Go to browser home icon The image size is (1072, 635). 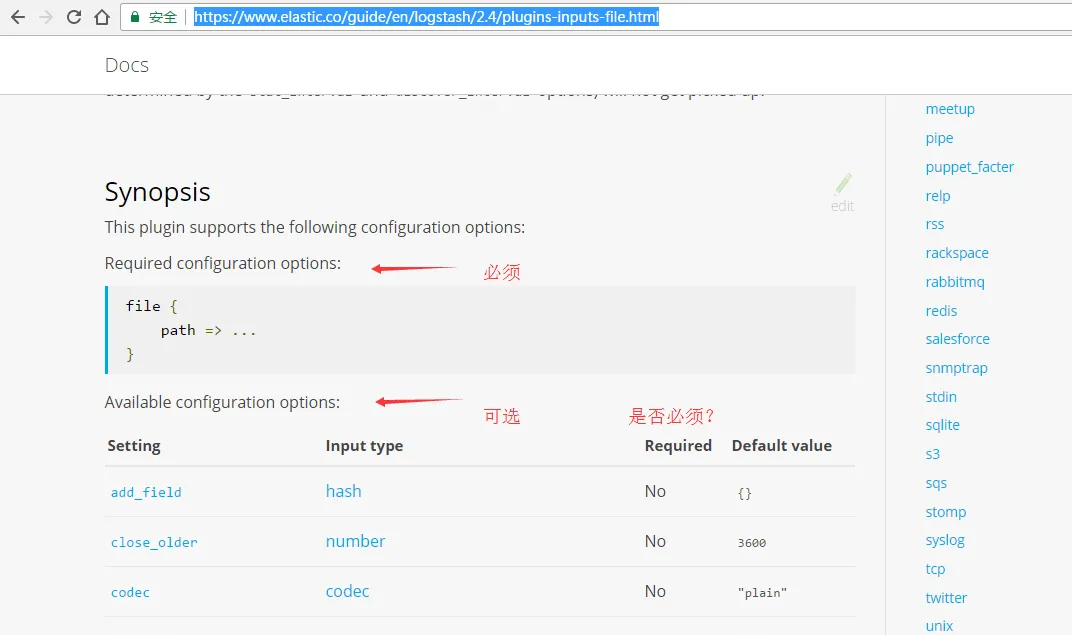pos(102,17)
